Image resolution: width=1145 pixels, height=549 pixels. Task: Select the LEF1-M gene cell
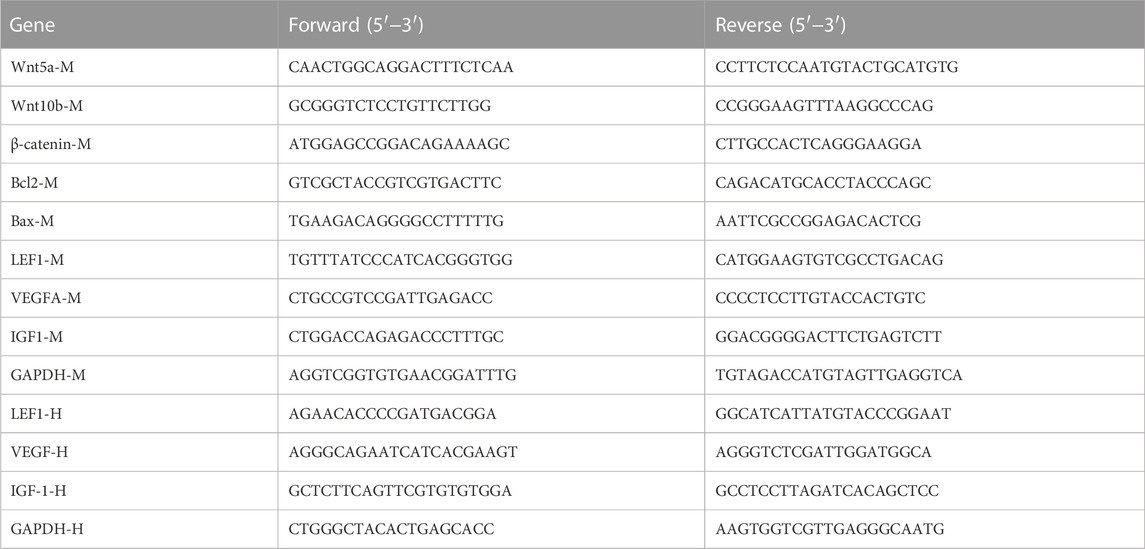(x=139, y=260)
